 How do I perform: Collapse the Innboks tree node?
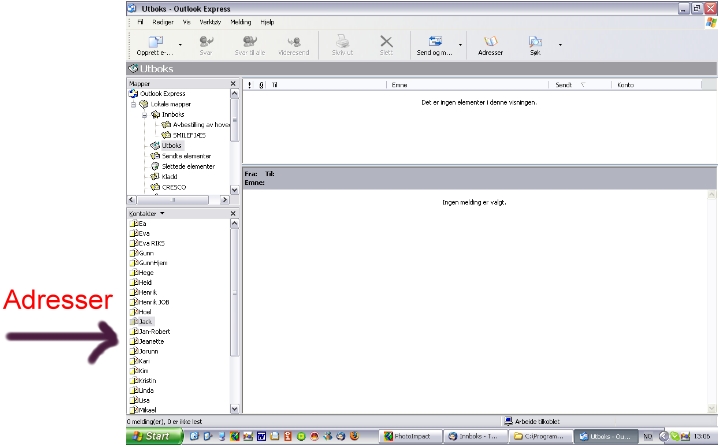tap(145, 115)
